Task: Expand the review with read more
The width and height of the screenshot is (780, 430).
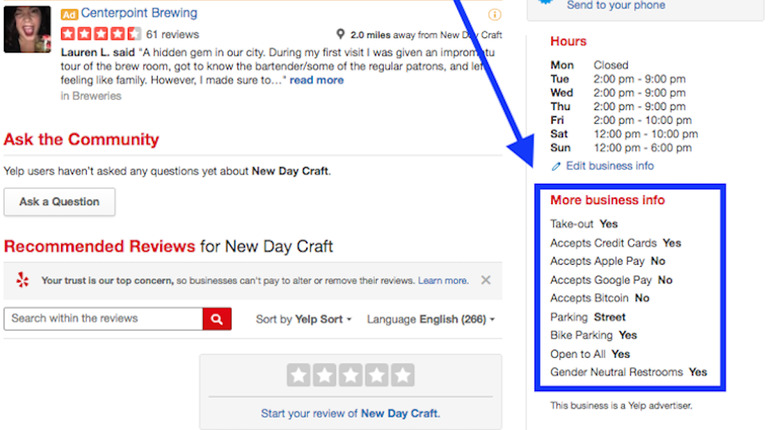Action: [x=316, y=80]
